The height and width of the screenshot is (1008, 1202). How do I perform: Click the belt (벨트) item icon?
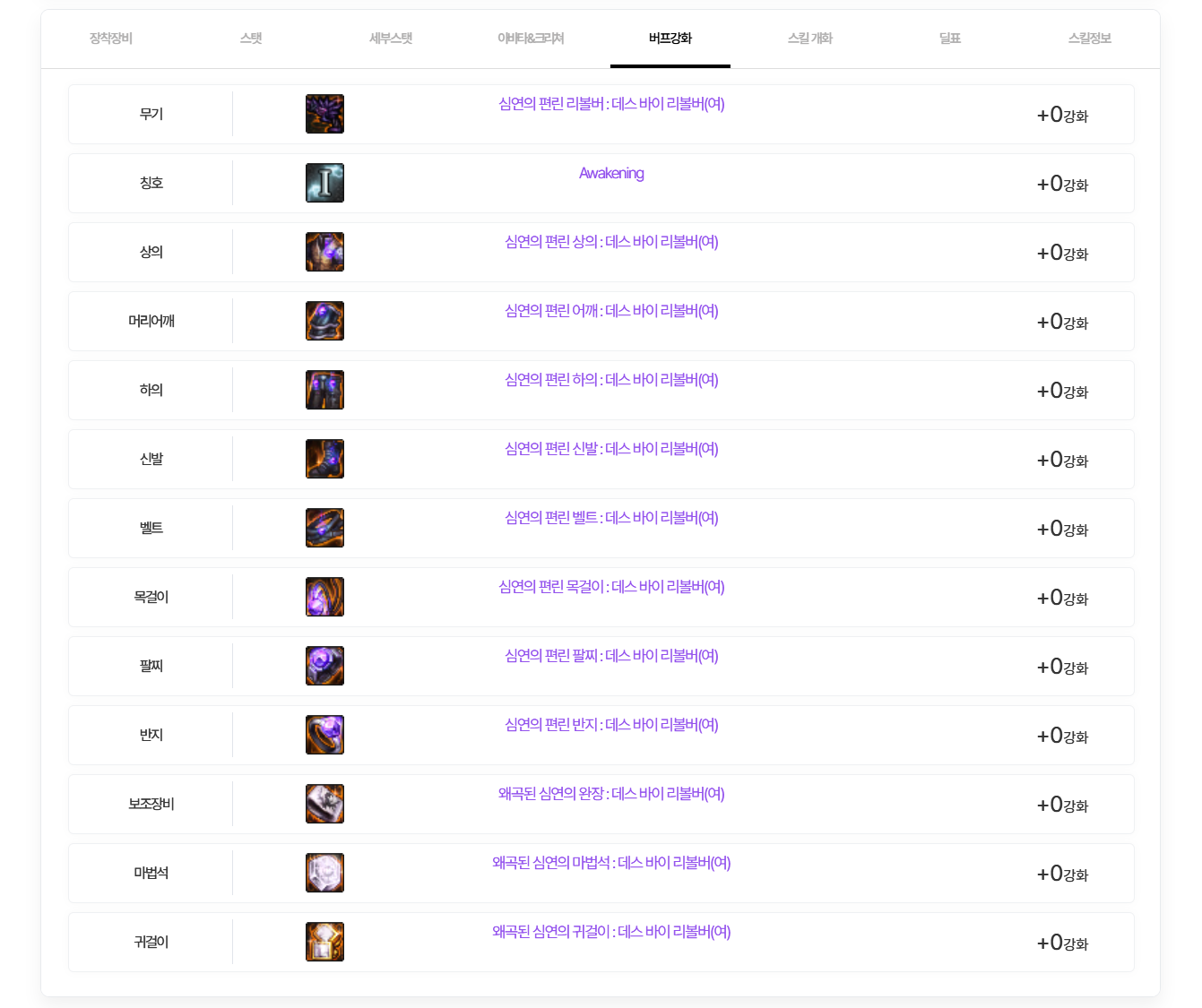(324, 528)
